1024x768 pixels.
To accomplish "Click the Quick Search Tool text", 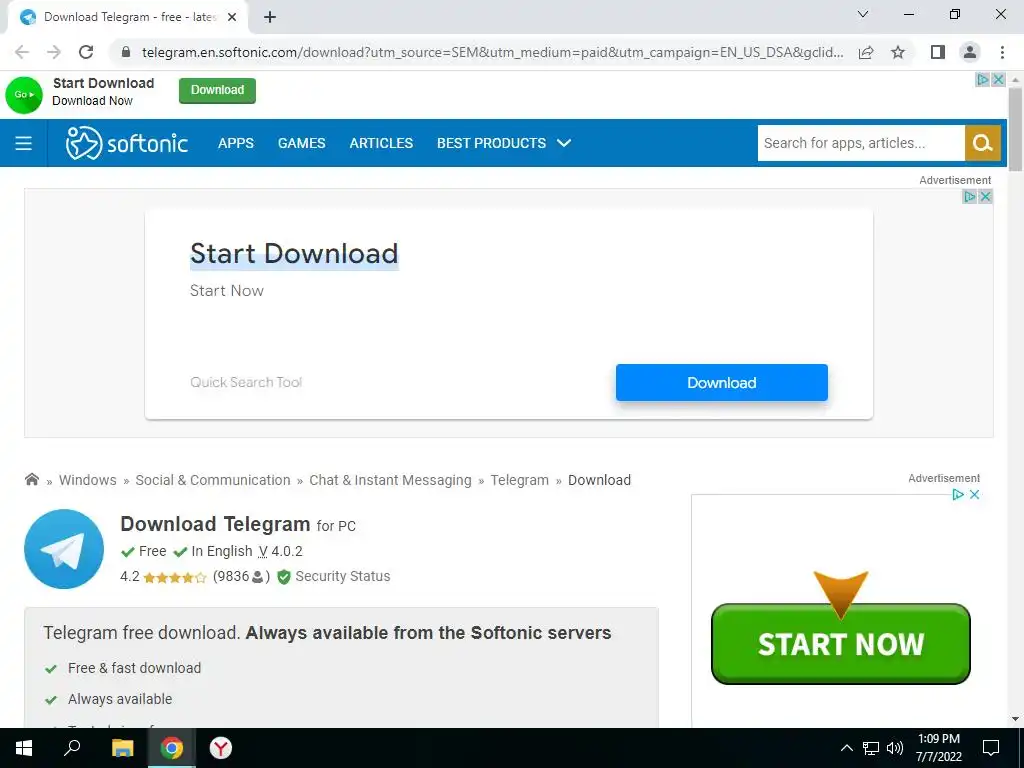I will (246, 382).
